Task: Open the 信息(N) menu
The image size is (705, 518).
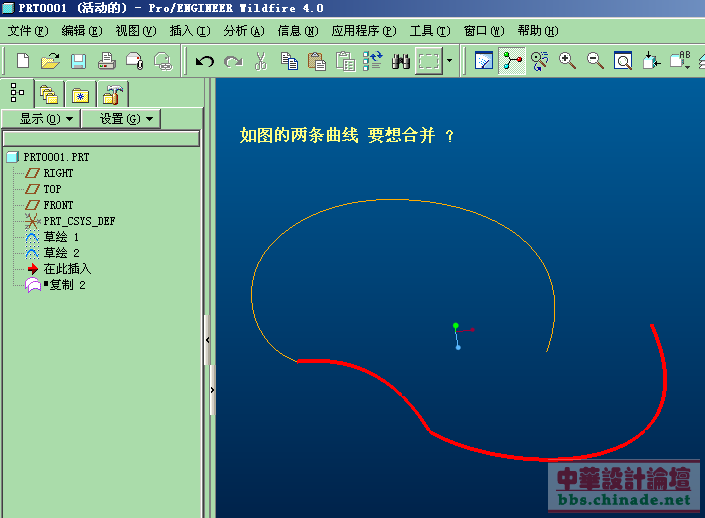Action: 298,31
